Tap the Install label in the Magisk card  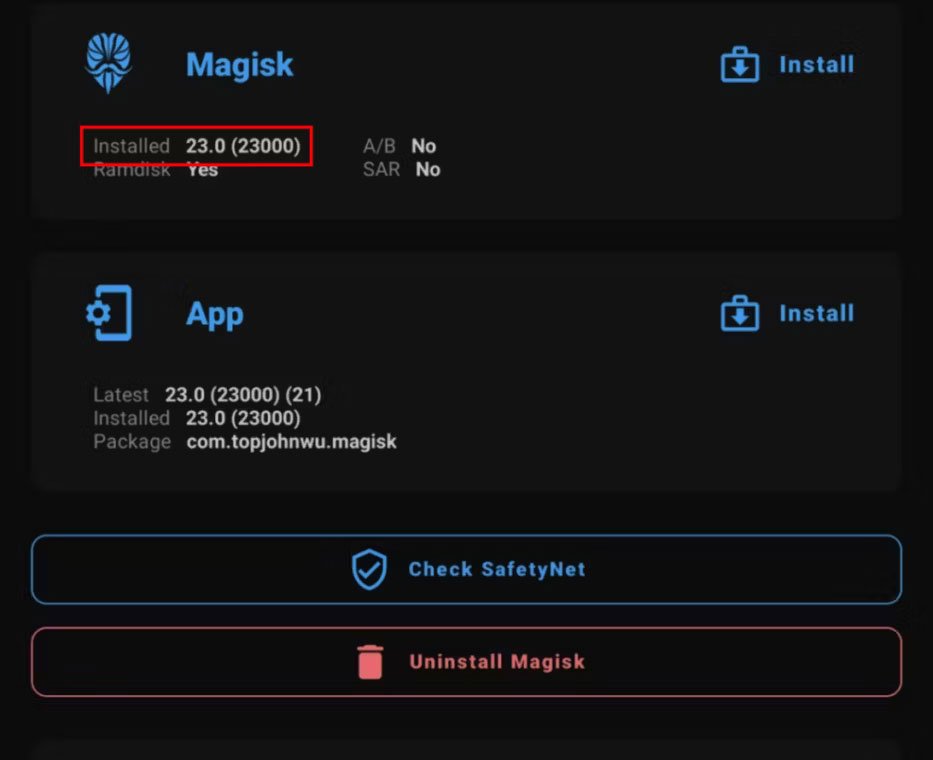coord(816,64)
